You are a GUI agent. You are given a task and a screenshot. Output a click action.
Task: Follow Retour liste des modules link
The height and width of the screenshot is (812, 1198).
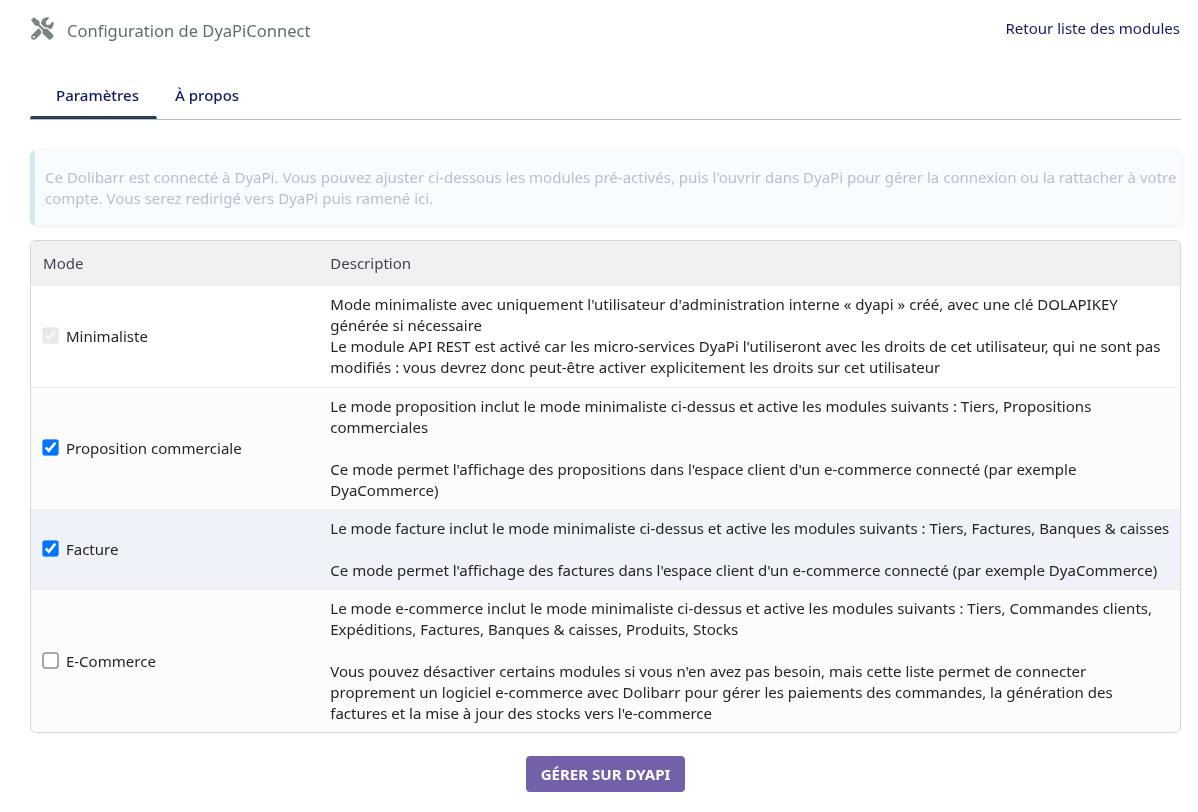(1092, 29)
